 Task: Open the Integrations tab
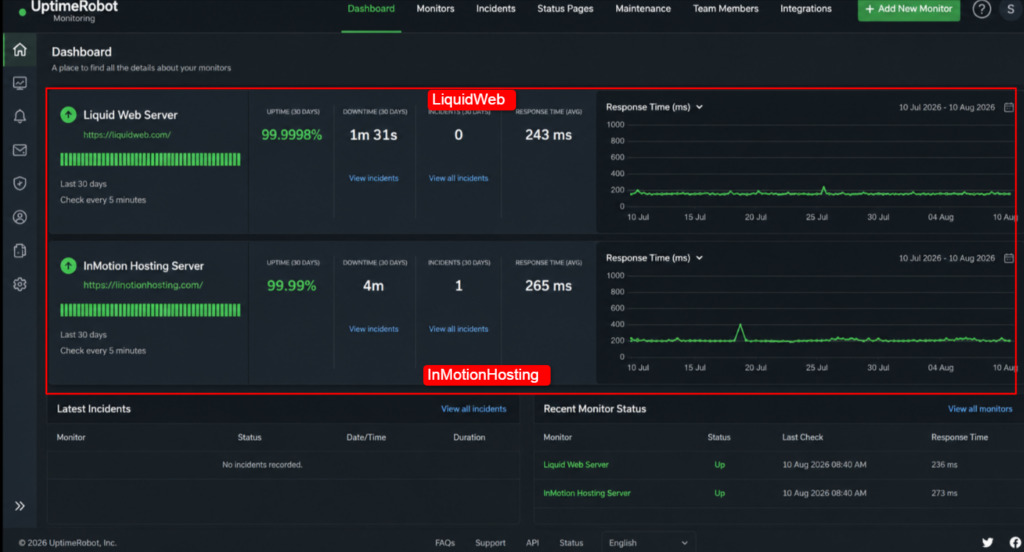(x=806, y=9)
